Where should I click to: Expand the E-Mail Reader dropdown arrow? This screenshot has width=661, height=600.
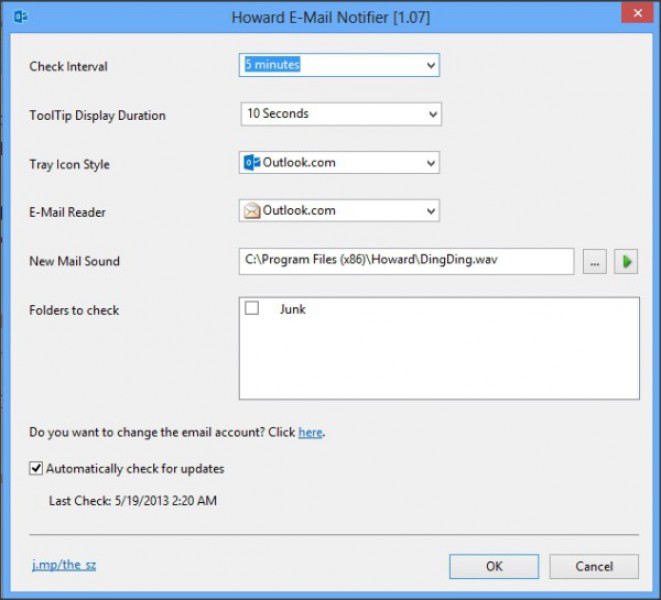tap(431, 211)
